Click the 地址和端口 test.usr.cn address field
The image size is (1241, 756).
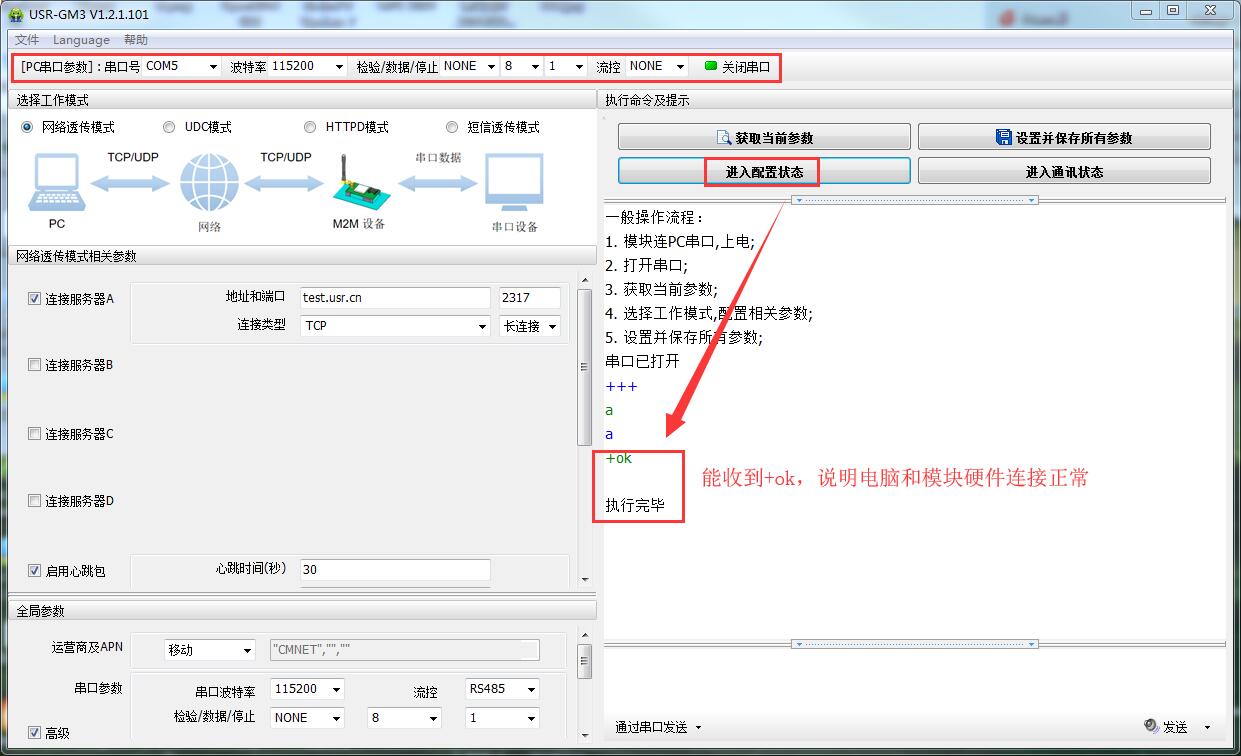pyautogui.click(x=395, y=298)
